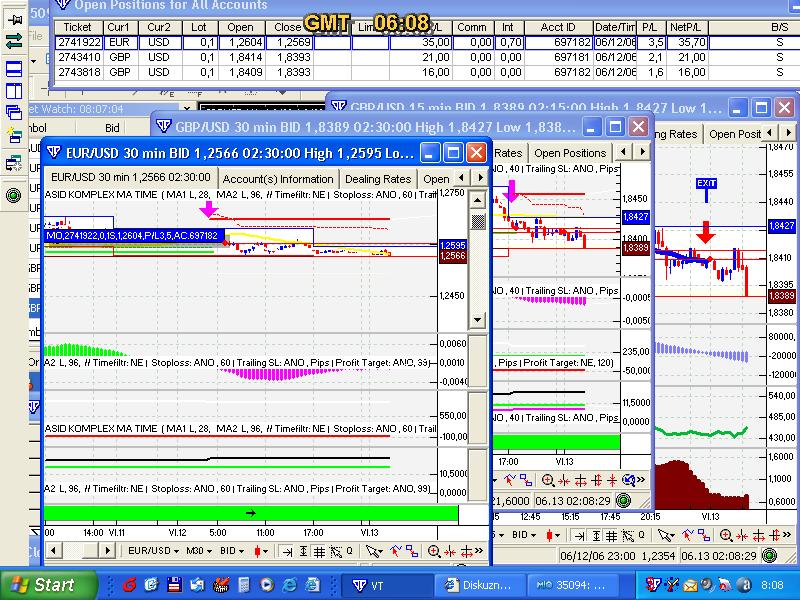
Task: Click the green connection status indicator in sidebar
Action: coord(14,195)
